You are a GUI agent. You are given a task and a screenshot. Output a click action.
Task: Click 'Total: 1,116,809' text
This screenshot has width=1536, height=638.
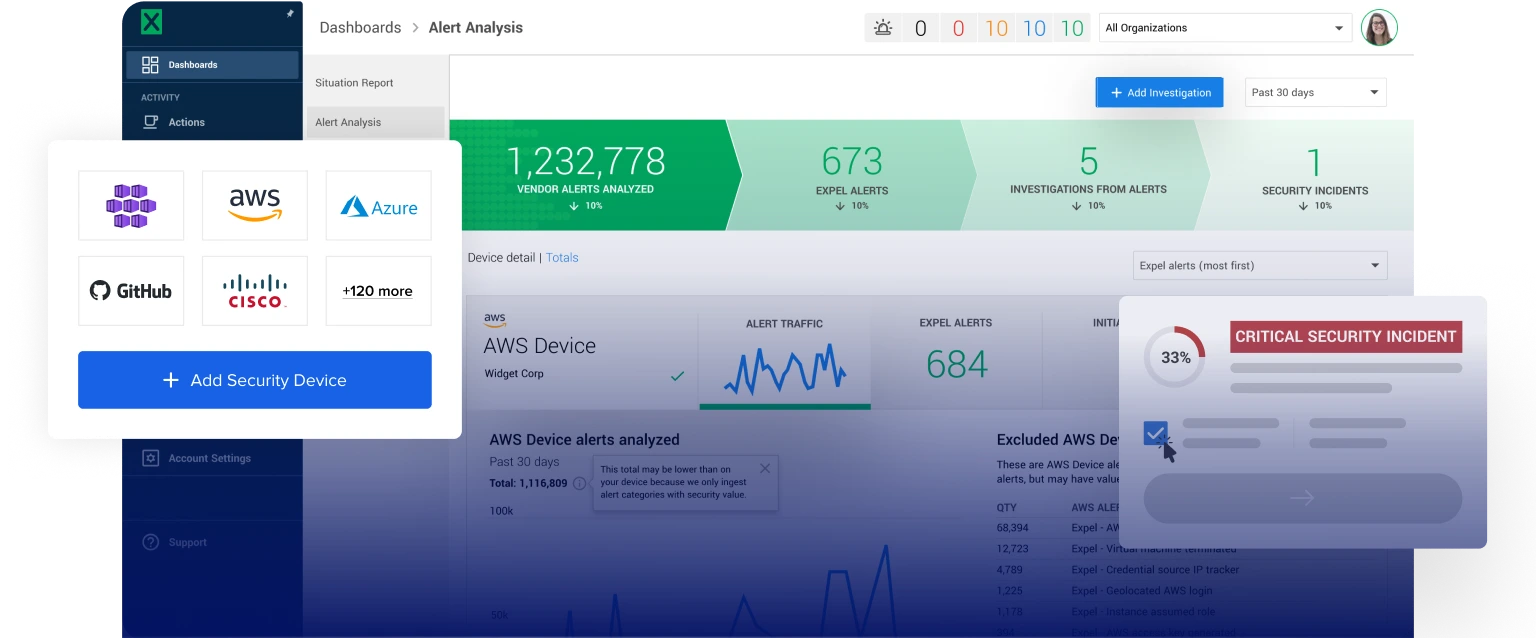coord(528,483)
